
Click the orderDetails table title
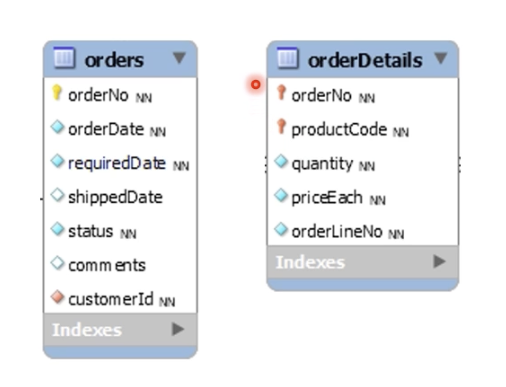pyautogui.click(x=365, y=60)
